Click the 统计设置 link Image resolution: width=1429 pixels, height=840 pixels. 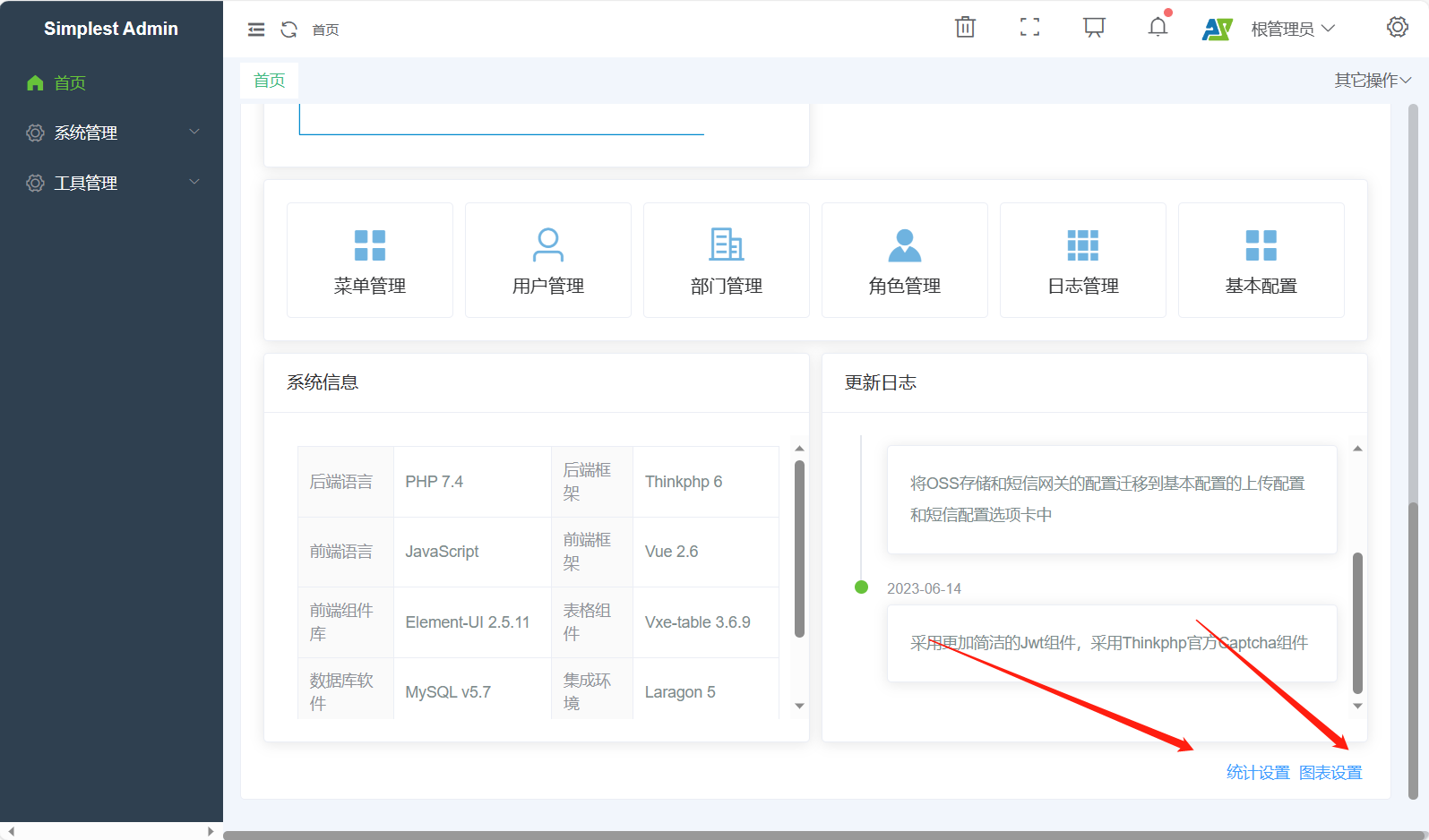[1258, 773]
